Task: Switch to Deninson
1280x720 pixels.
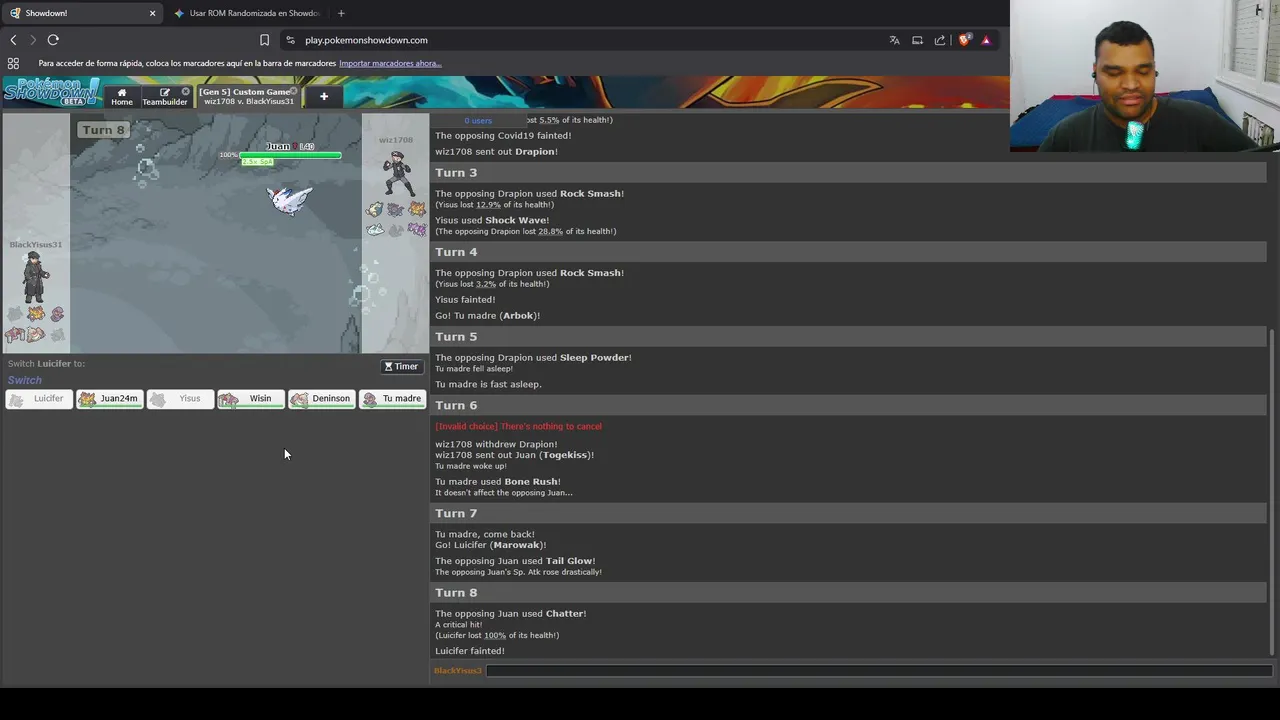Action: pos(322,399)
